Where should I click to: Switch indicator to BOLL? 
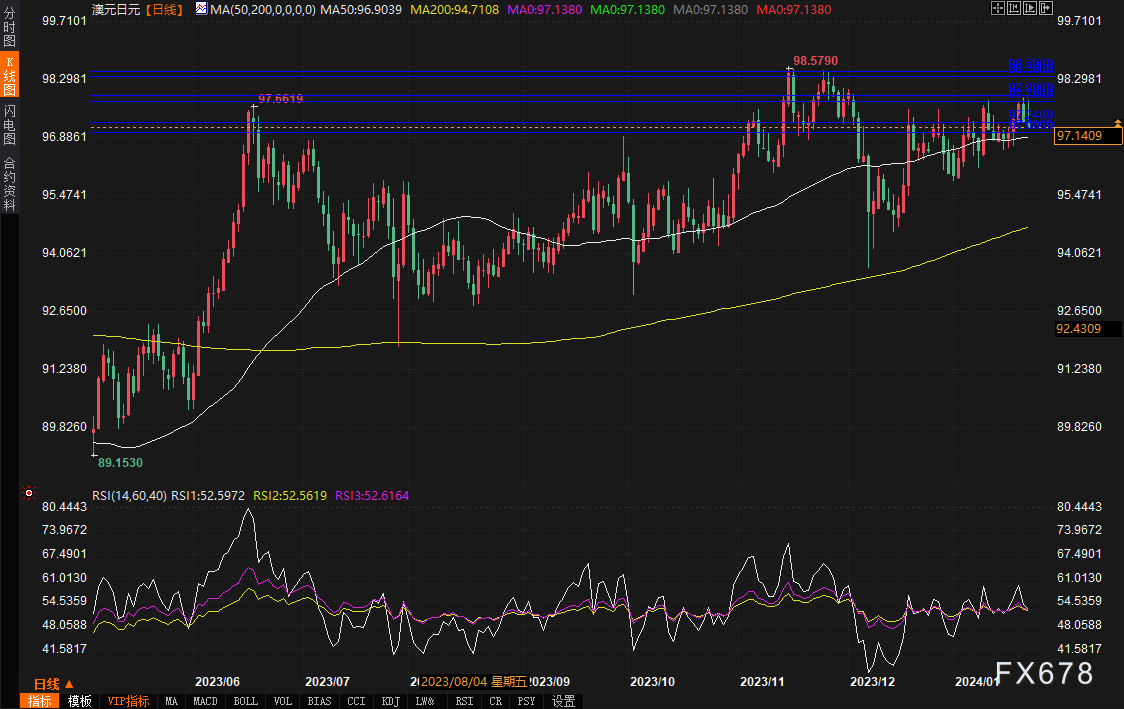tap(245, 701)
